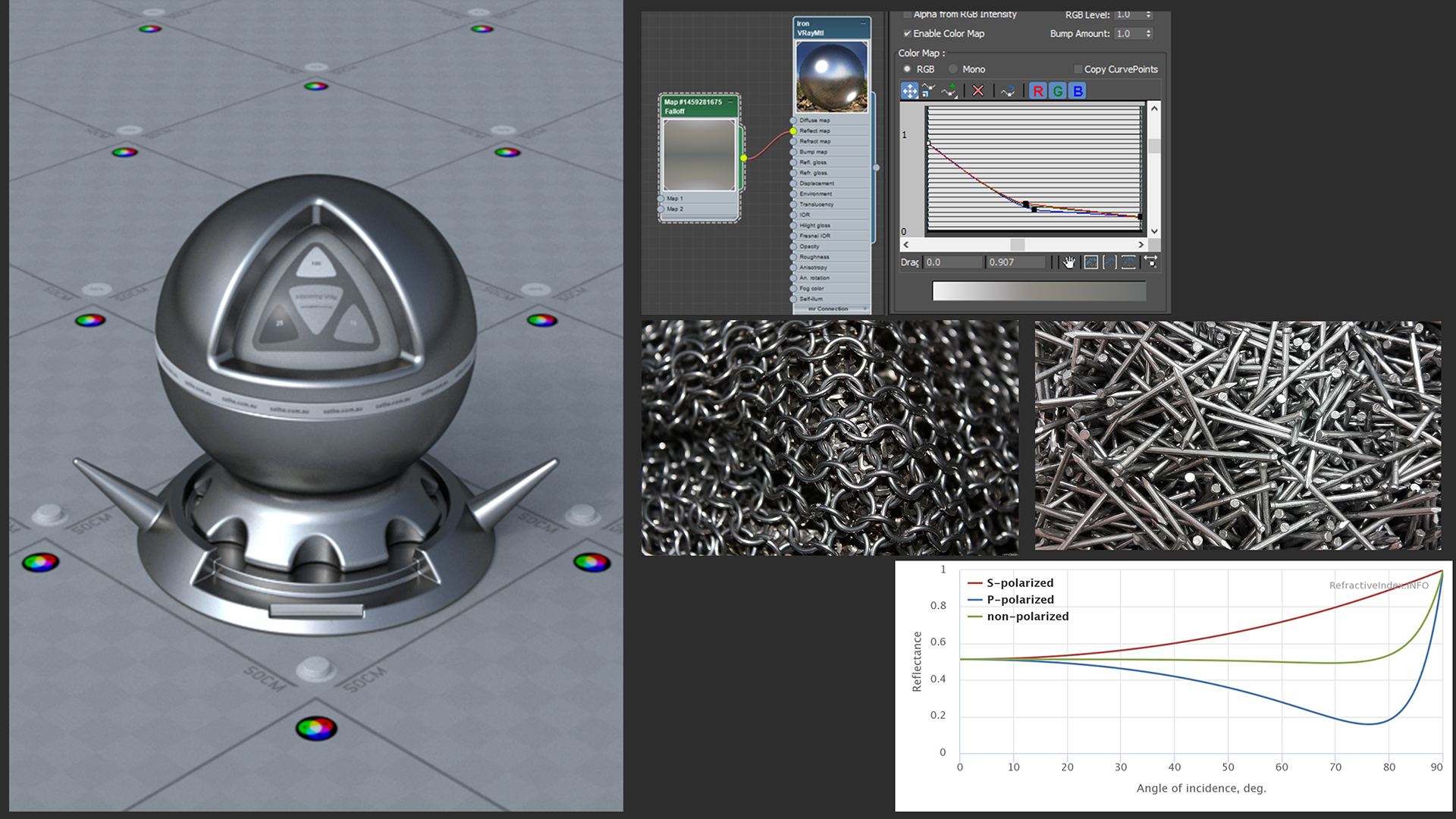Image resolution: width=1456 pixels, height=819 pixels.
Task: Select the curve's top-left white control point
Action: click(x=928, y=143)
